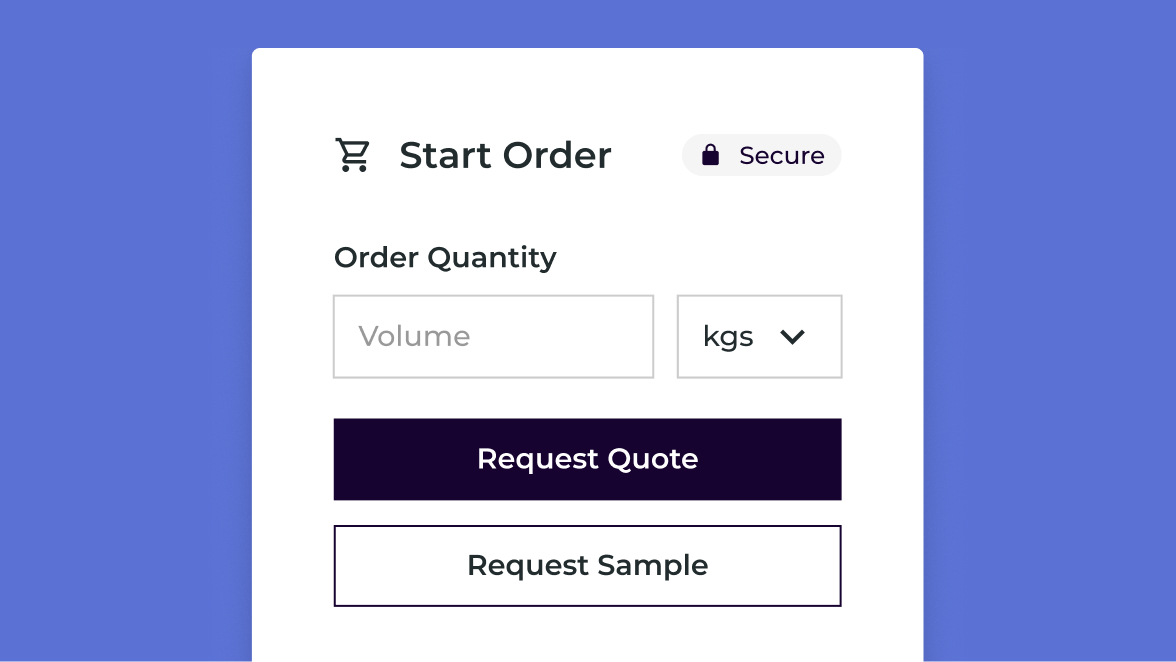Click the Order Quantity label
Image resolution: width=1176 pixels, height=662 pixels.
pyautogui.click(x=445, y=258)
